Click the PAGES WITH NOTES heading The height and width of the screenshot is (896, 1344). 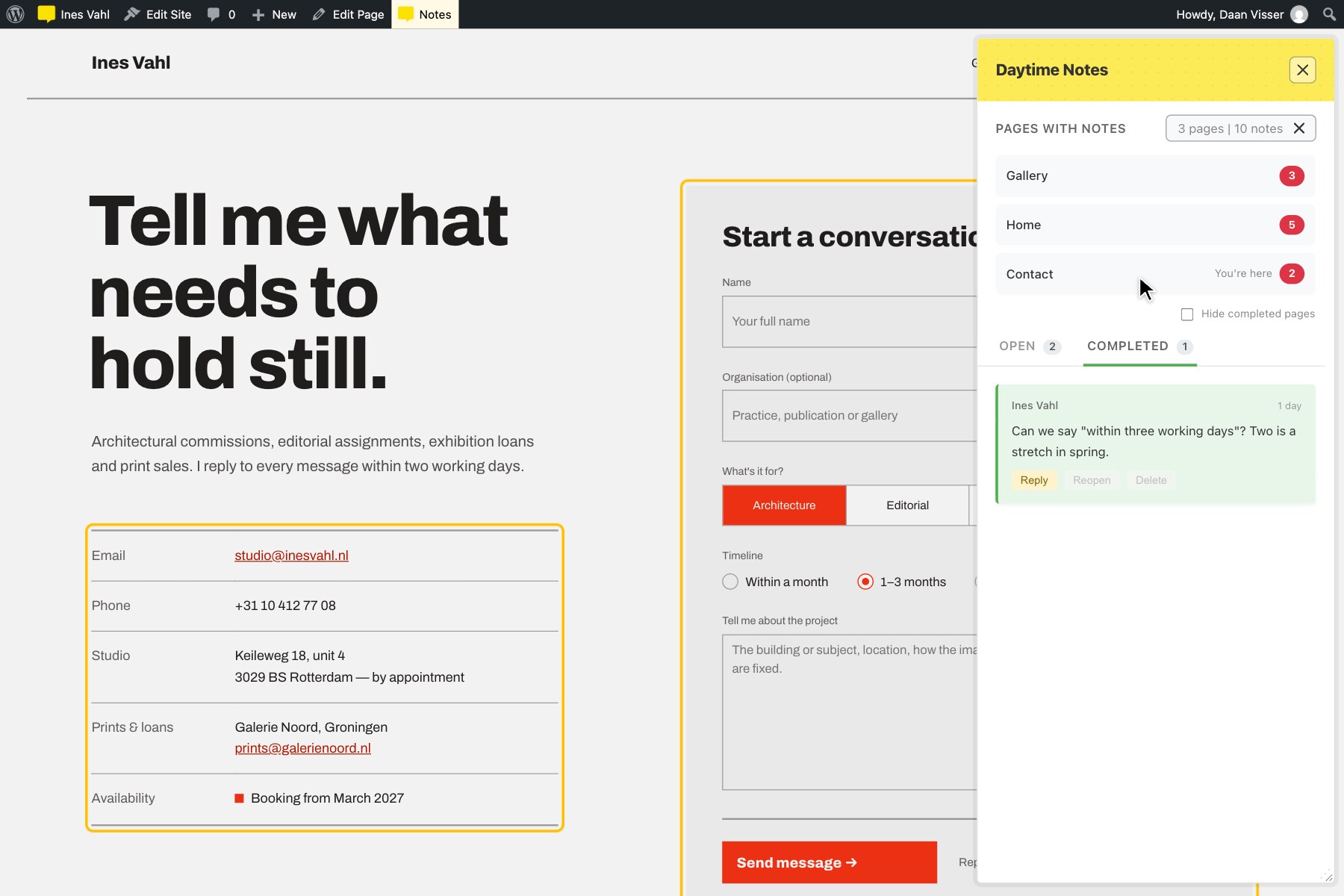(1060, 128)
